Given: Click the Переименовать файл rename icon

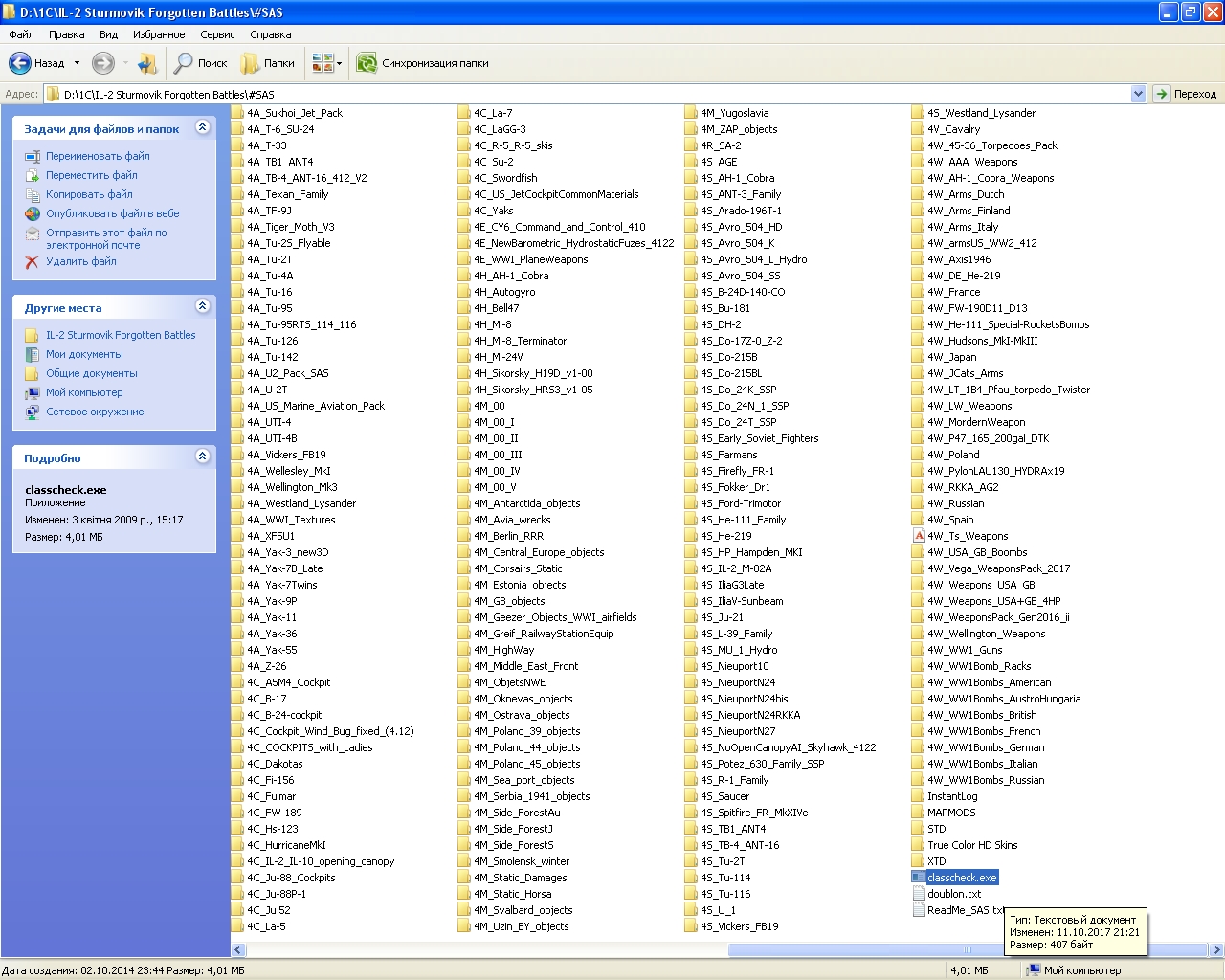Looking at the screenshot, I should [33, 156].
